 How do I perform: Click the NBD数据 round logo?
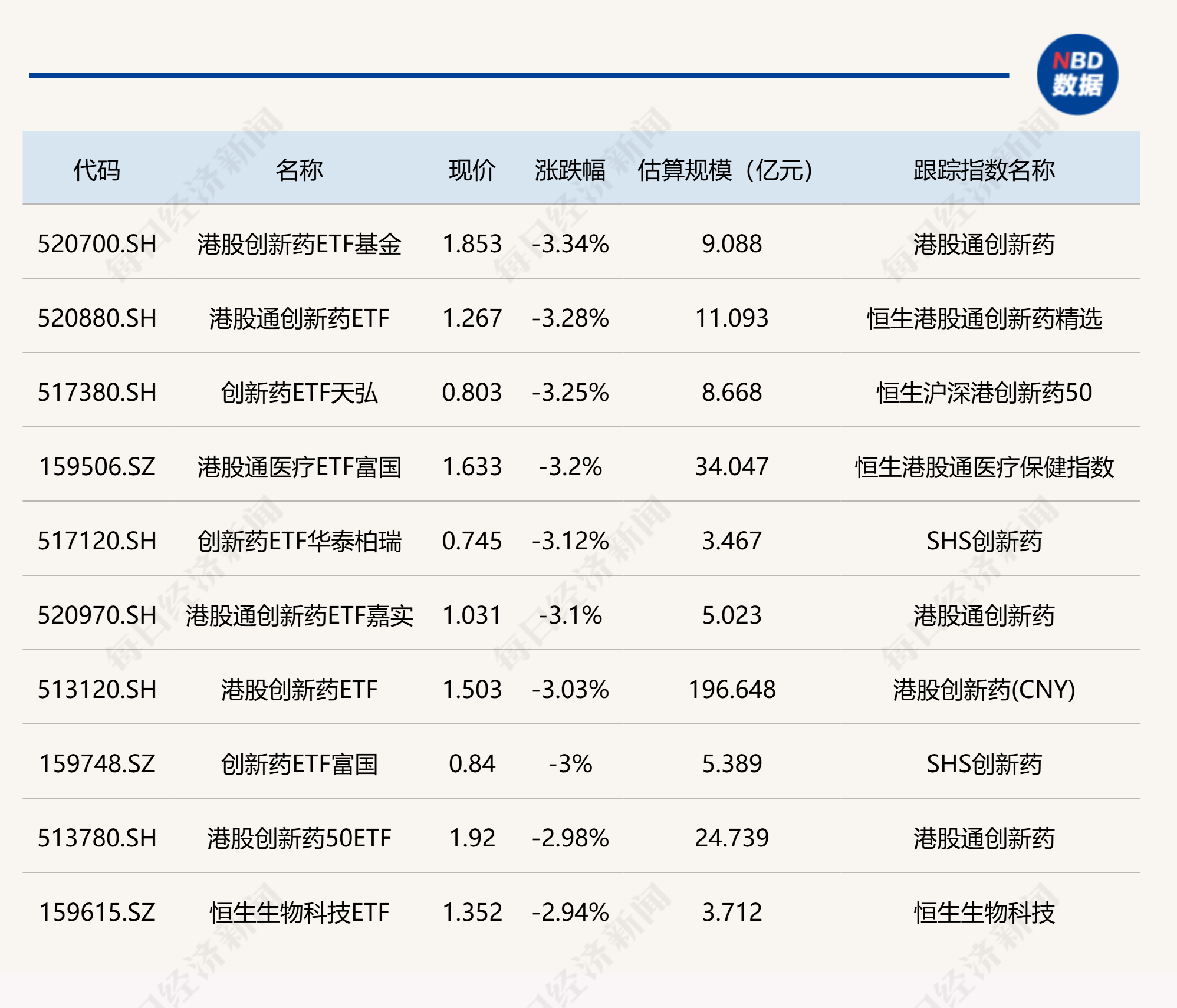1077,74
